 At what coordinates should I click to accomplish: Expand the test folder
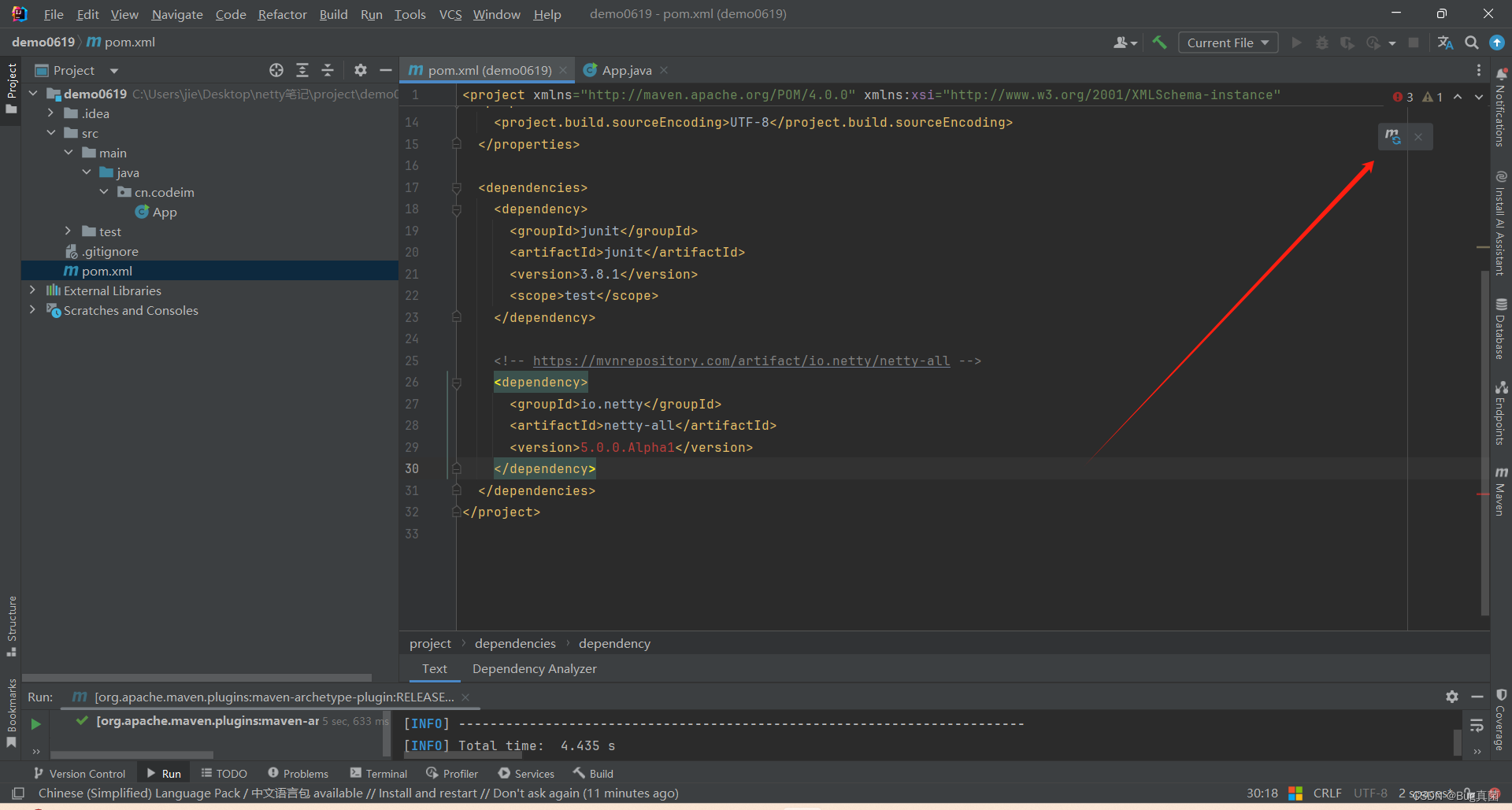coord(69,231)
